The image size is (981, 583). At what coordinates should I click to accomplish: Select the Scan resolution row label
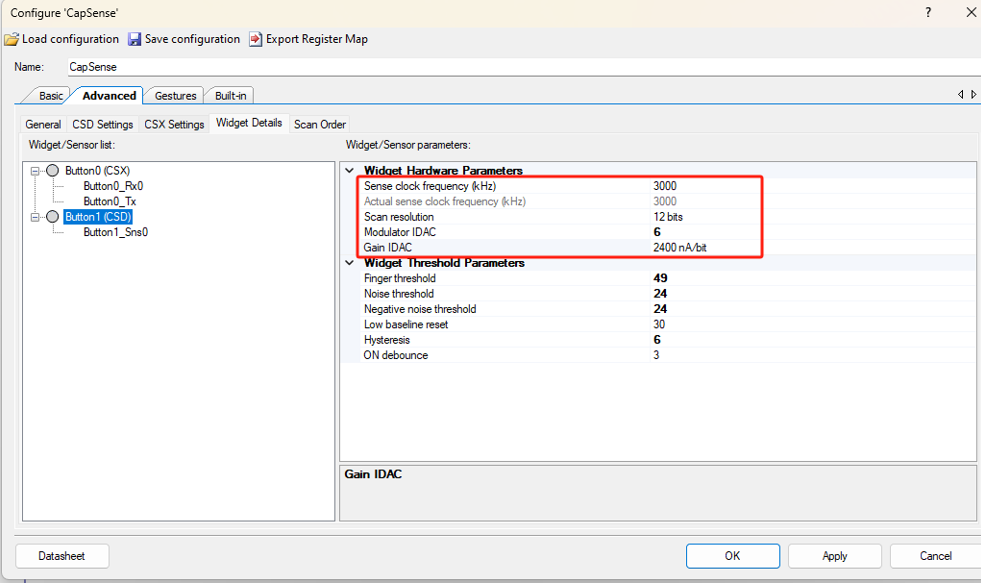coord(399,216)
